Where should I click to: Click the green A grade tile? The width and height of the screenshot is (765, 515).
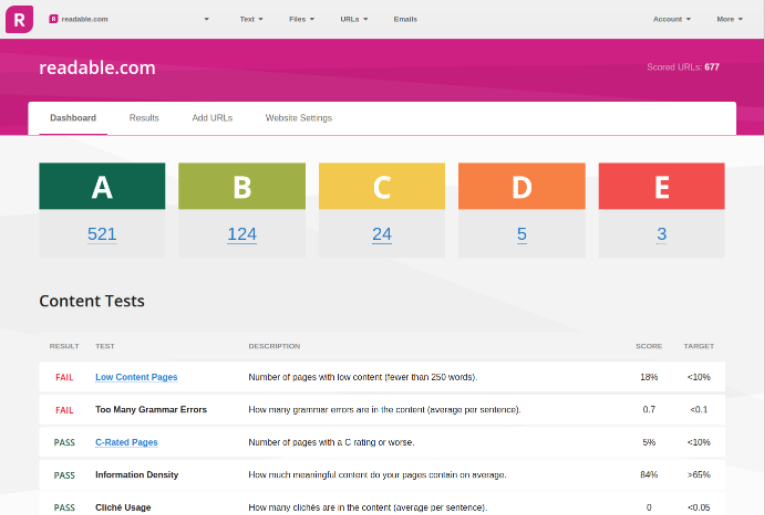tap(102, 186)
